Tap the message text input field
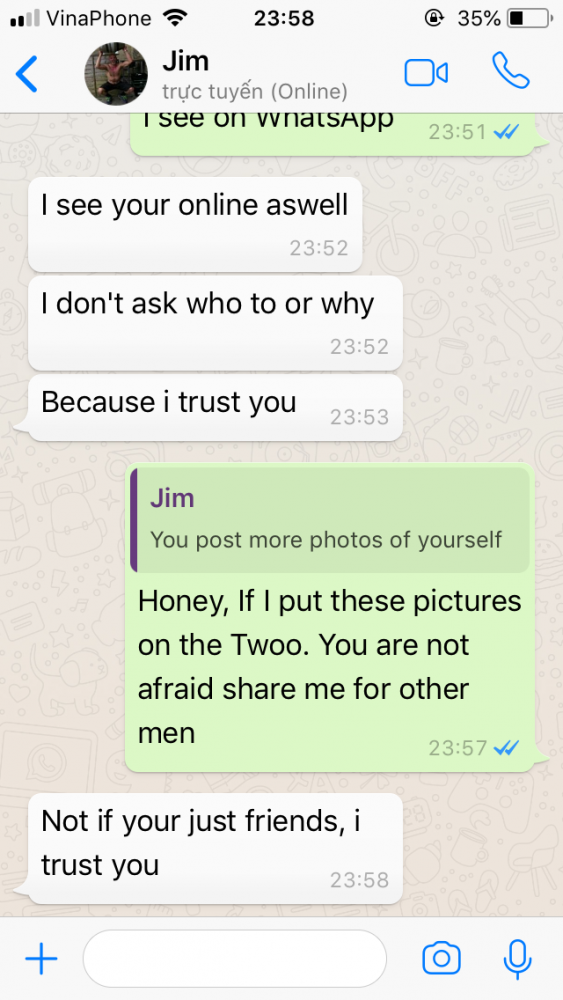563x1000 pixels. [235, 958]
